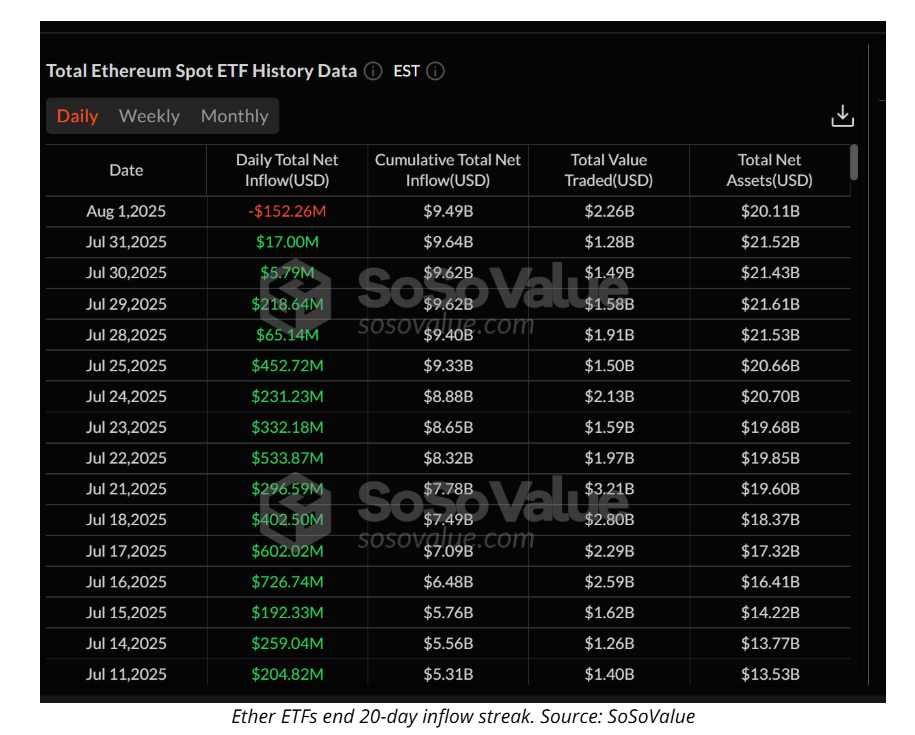Click the info icon next to EST
Image resolution: width=915 pixels, height=735 pixels.
[x=435, y=71]
